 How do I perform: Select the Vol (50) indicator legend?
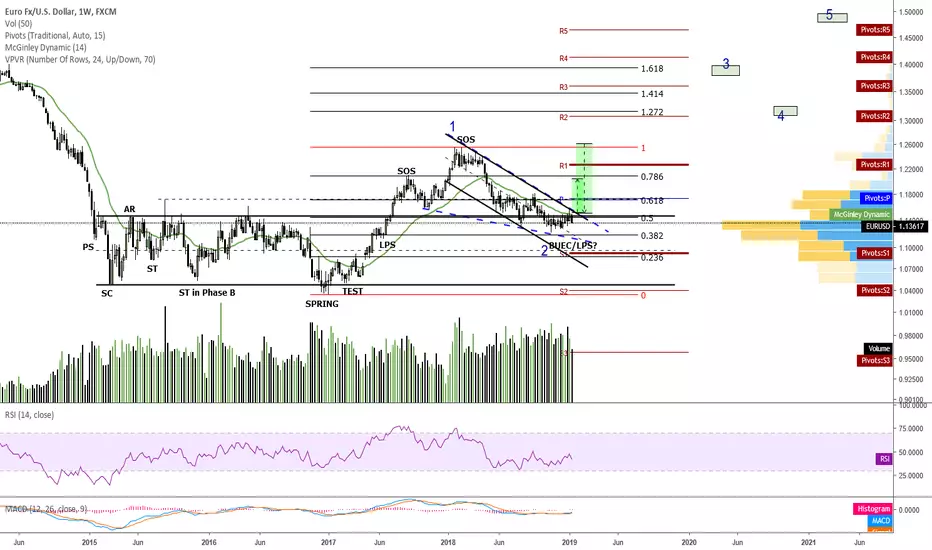[x=18, y=24]
